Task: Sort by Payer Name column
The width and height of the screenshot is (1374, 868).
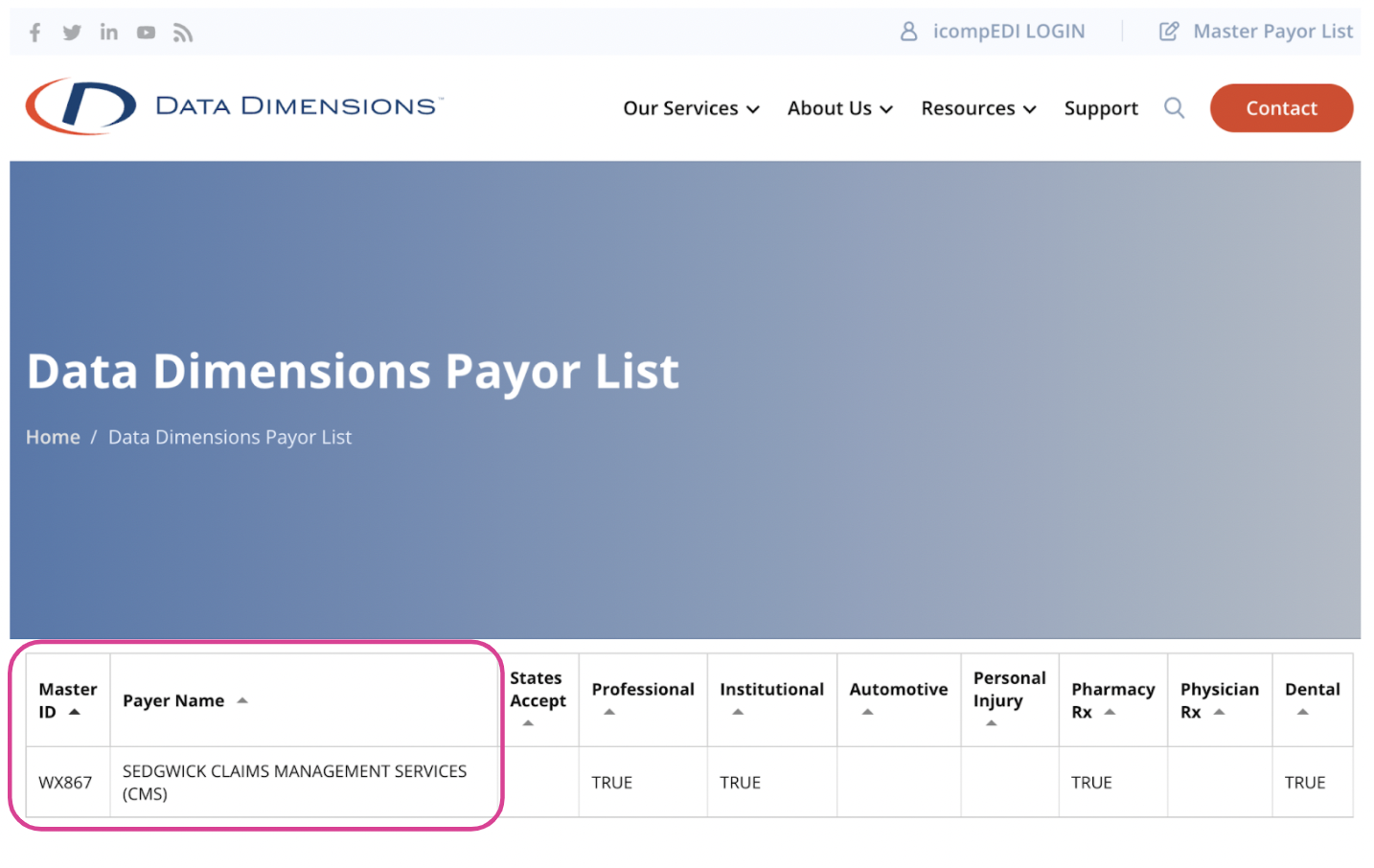Action: [304, 700]
